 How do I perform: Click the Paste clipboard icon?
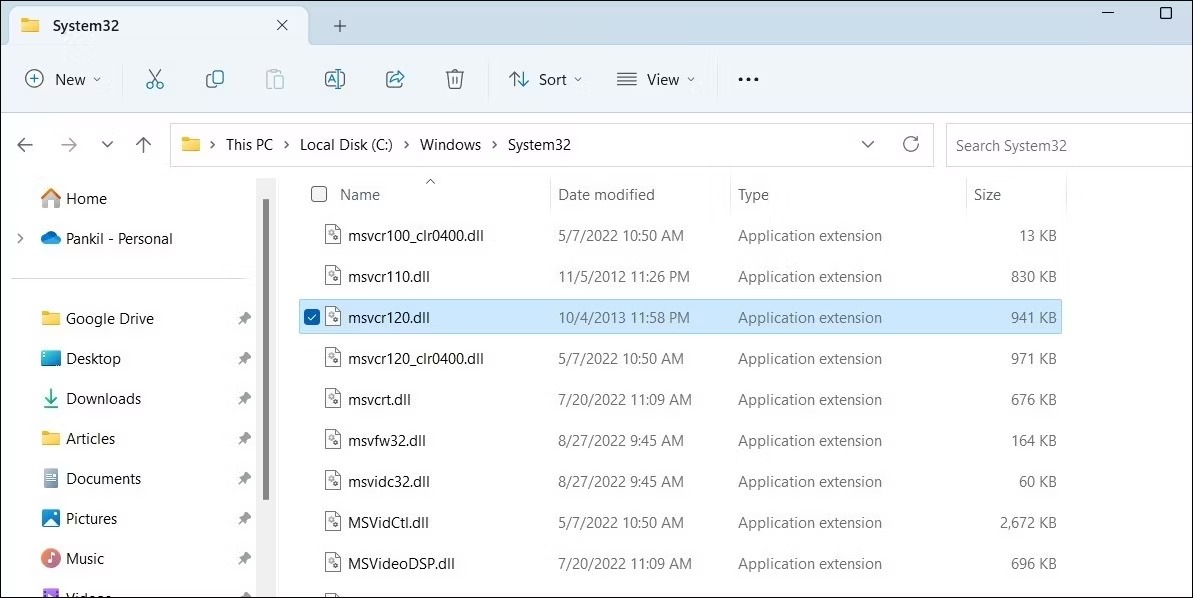pos(275,79)
